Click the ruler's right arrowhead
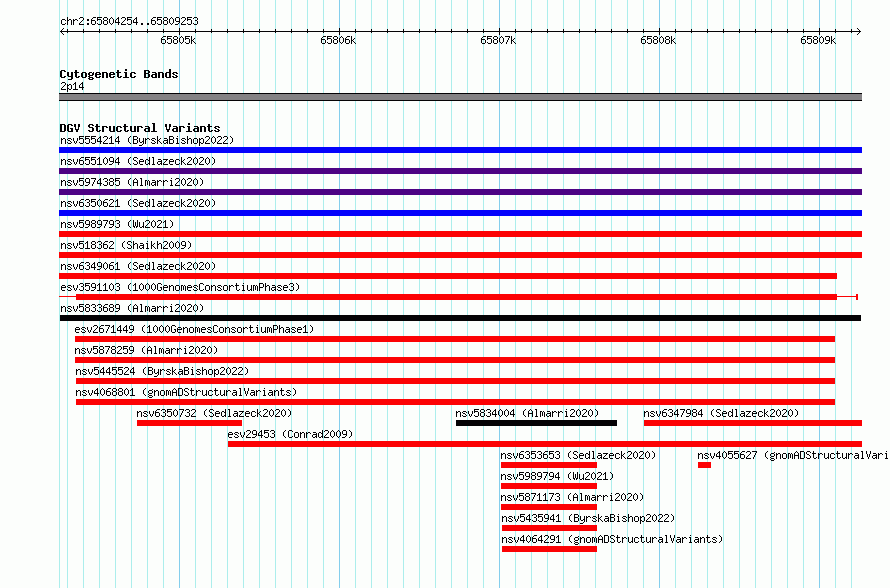The height and width of the screenshot is (588, 890). pyautogui.click(x=859, y=31)
